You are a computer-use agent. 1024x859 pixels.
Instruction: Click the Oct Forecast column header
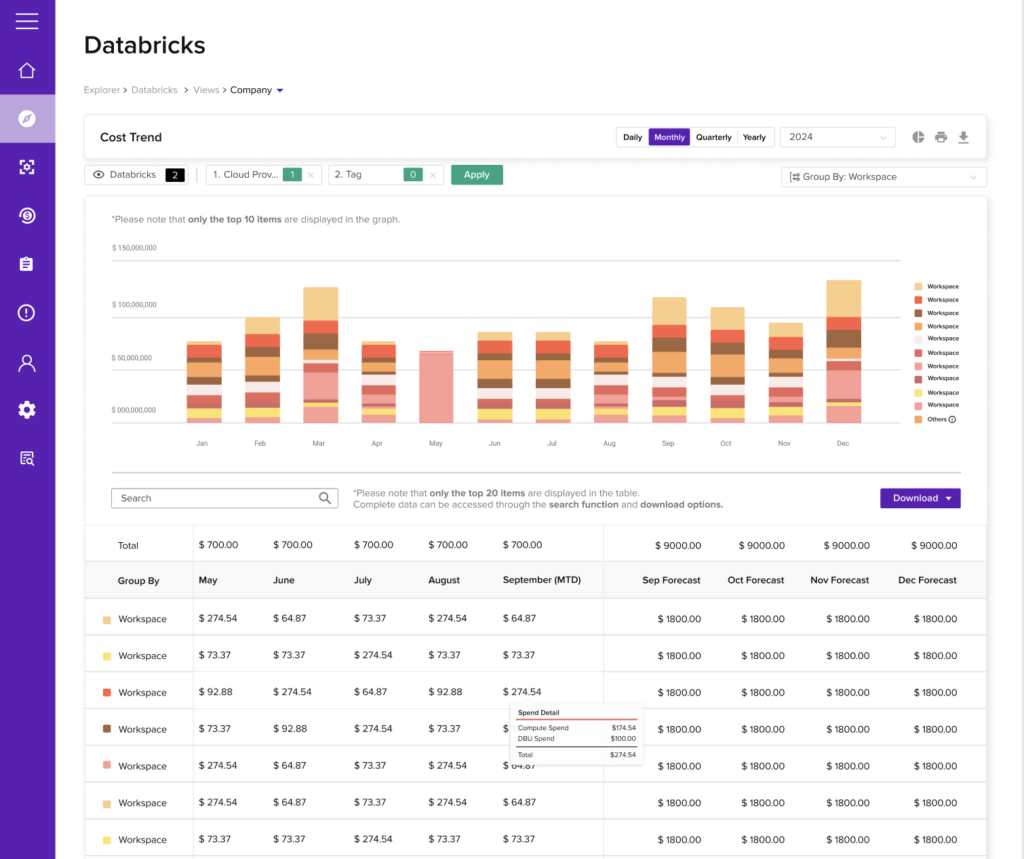(756, 580)
